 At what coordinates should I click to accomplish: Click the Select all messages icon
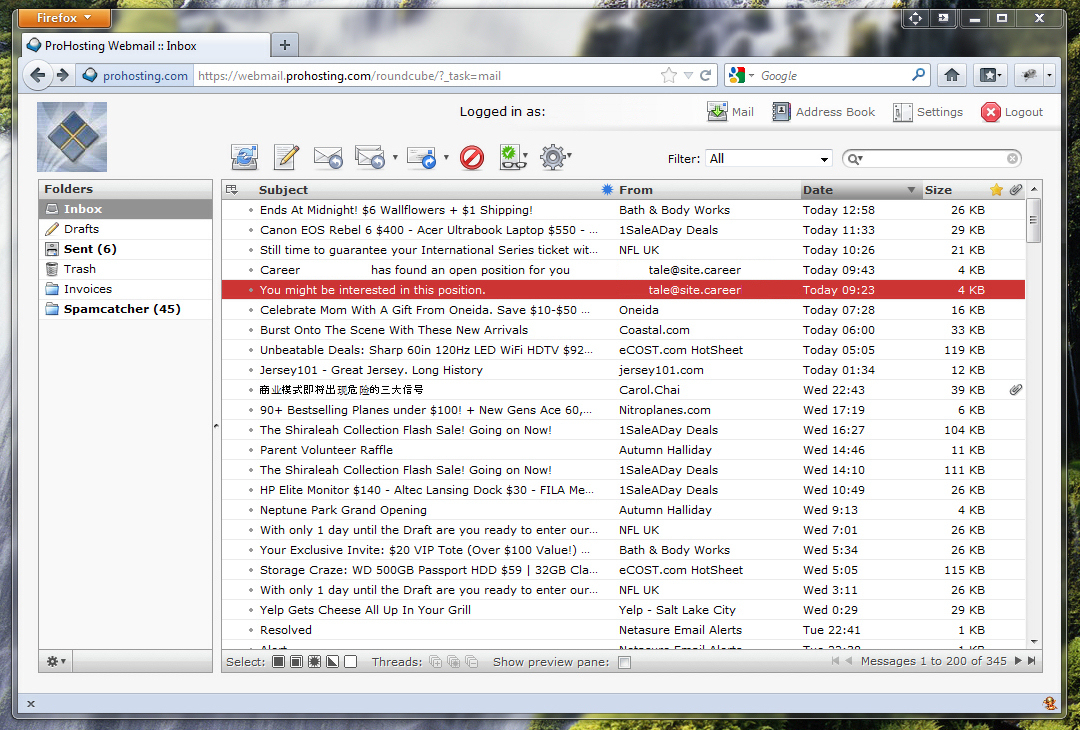pos(278,662)
